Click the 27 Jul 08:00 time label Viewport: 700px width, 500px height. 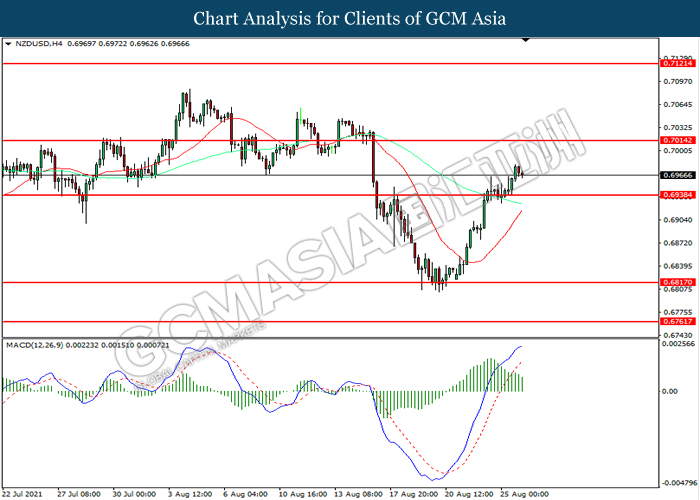[79, 494]
